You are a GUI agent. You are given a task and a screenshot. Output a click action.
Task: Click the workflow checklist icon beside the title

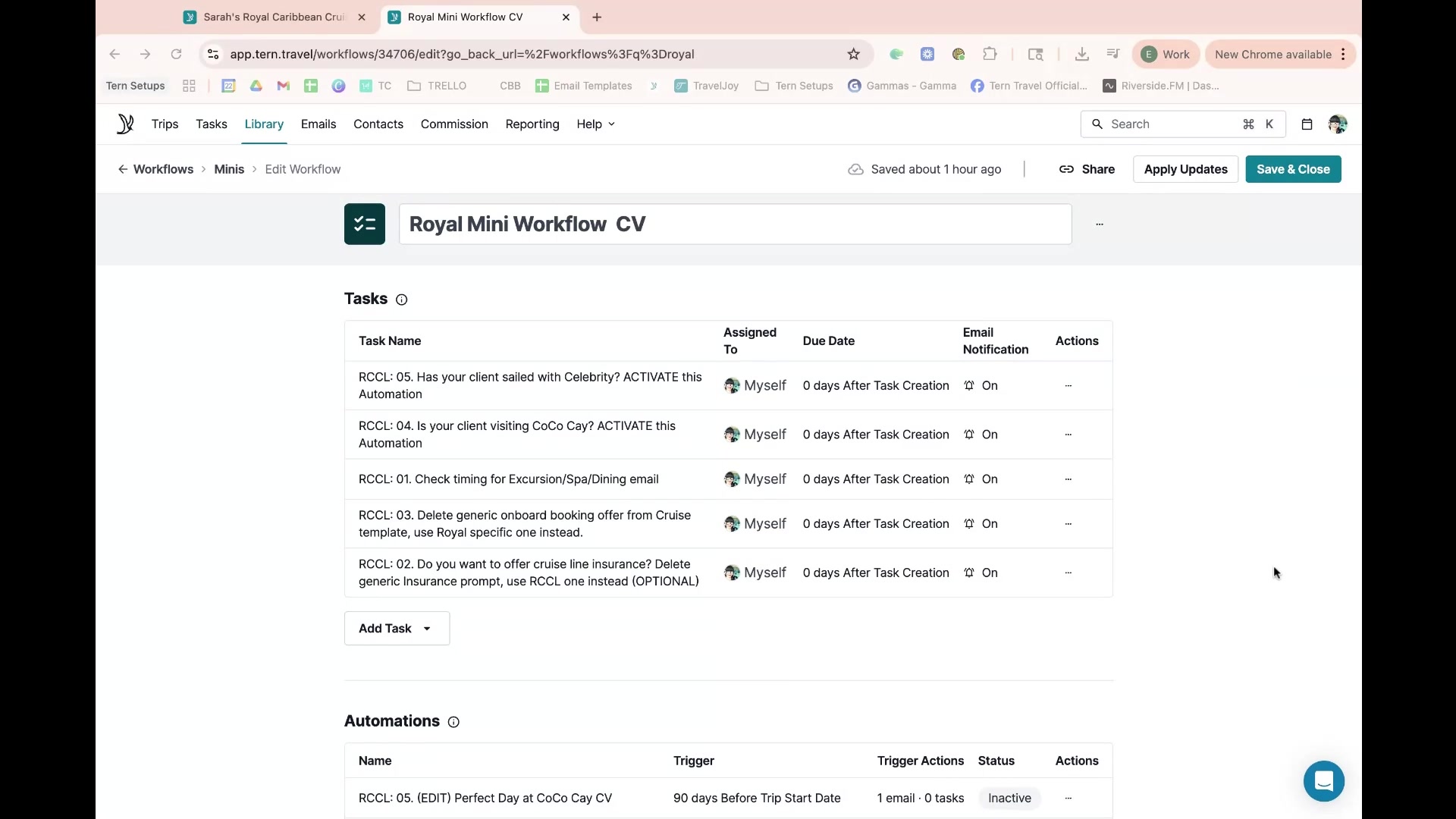[365, 224]
